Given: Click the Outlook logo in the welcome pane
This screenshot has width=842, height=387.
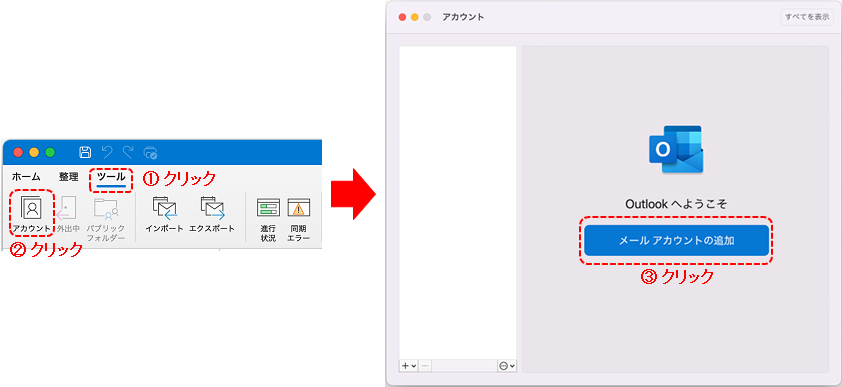Looking at the screenshot, I should (x=676, y=149).
